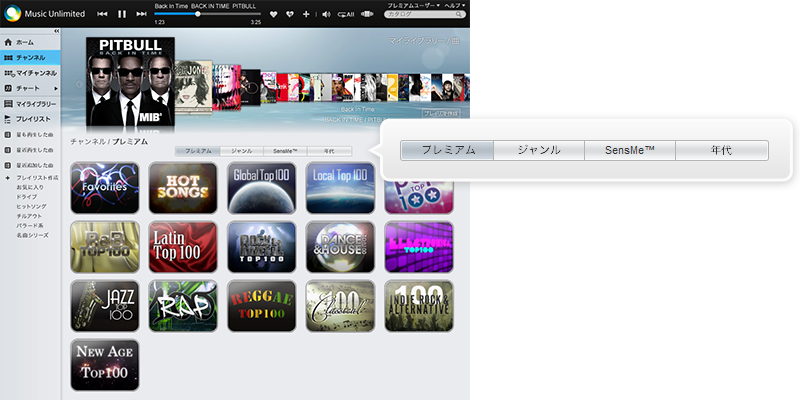Toggle the repeat All button
The image size is (800, 400).
[x=346, y=14]
